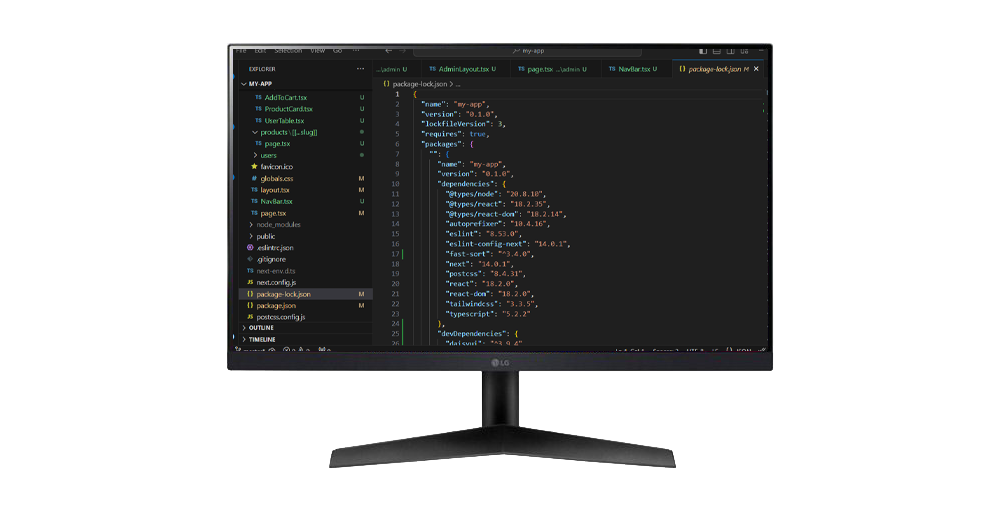Image resolution: width=1000 pixels, height=513 pixels.
Task: Click the "eslint-config-next" dependency entry
Action: [508, 244]
